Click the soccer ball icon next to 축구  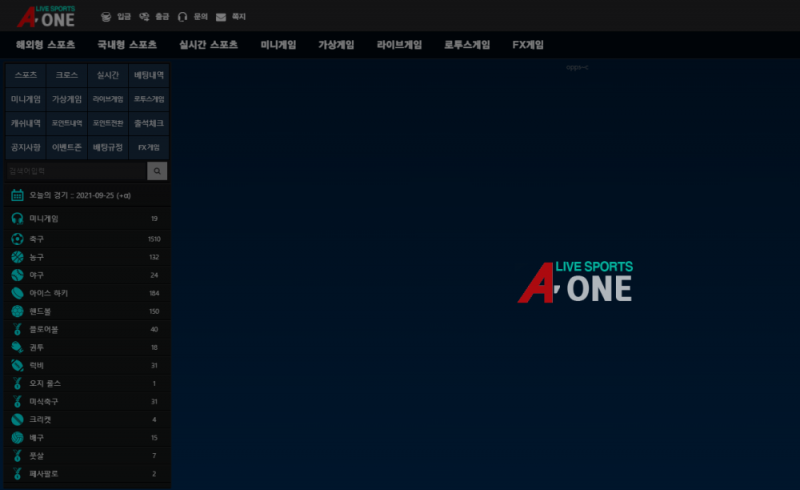click(x=17, y=239)
